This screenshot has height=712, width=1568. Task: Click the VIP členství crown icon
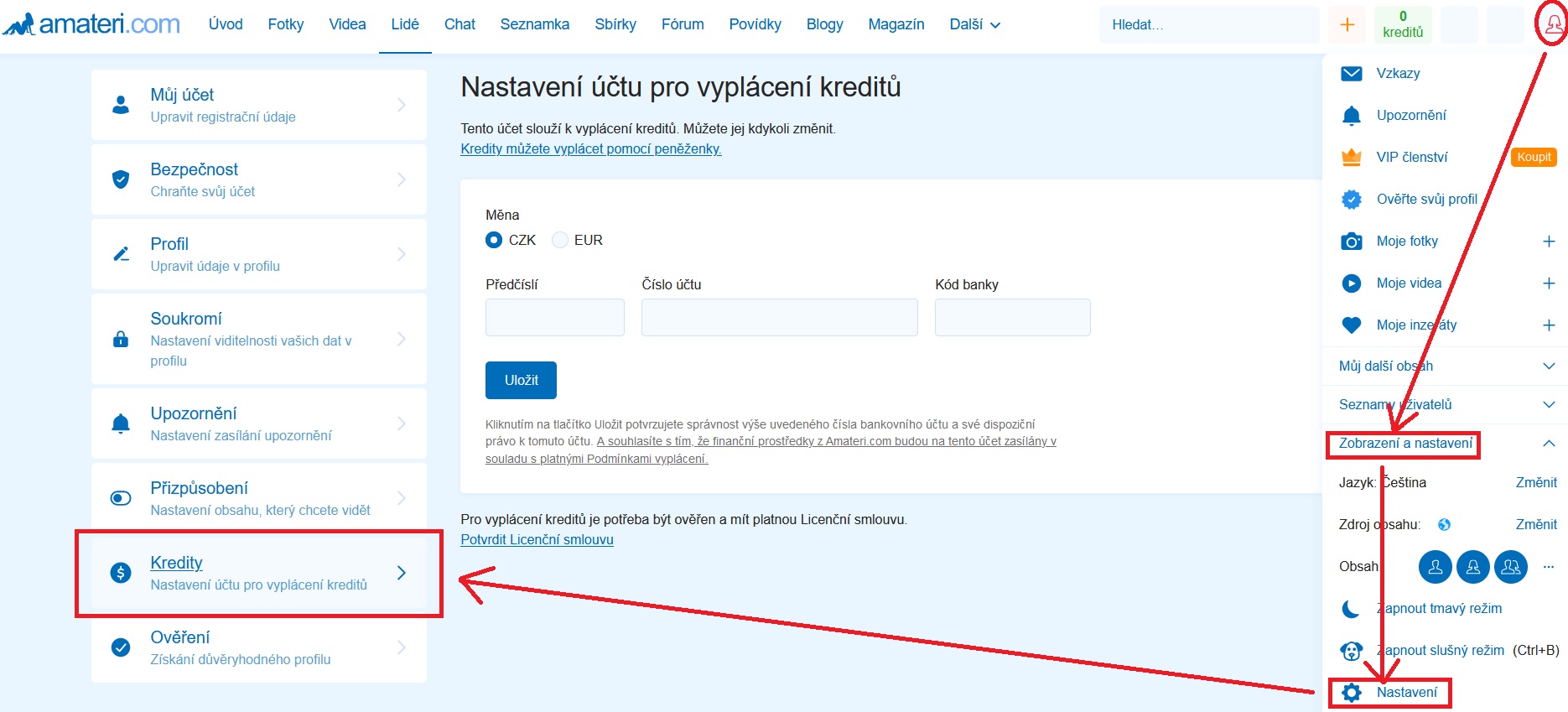[1352, 157]
